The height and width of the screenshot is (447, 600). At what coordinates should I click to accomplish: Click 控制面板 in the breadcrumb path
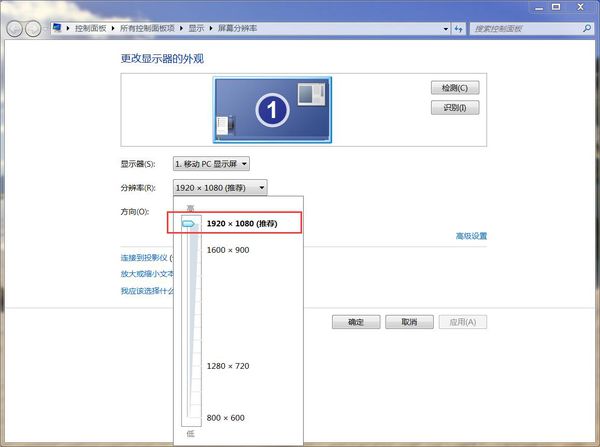pyautogui.click(x=90, y=28)
